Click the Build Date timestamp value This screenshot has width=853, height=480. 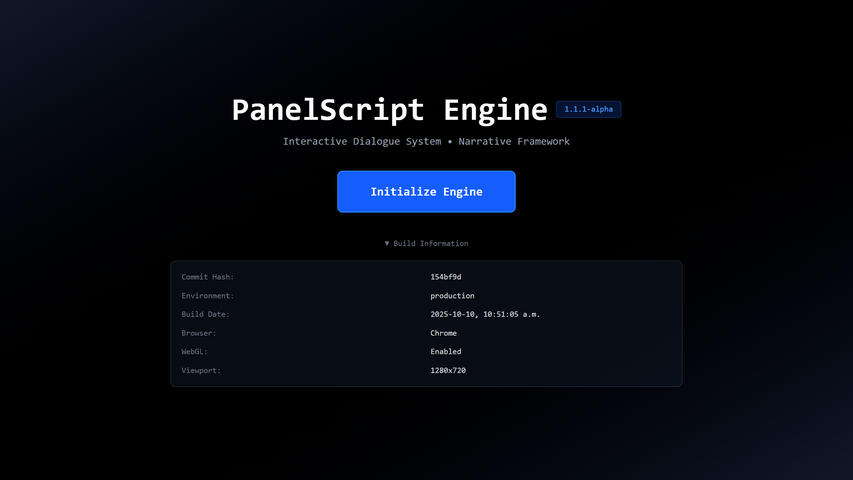485,314
